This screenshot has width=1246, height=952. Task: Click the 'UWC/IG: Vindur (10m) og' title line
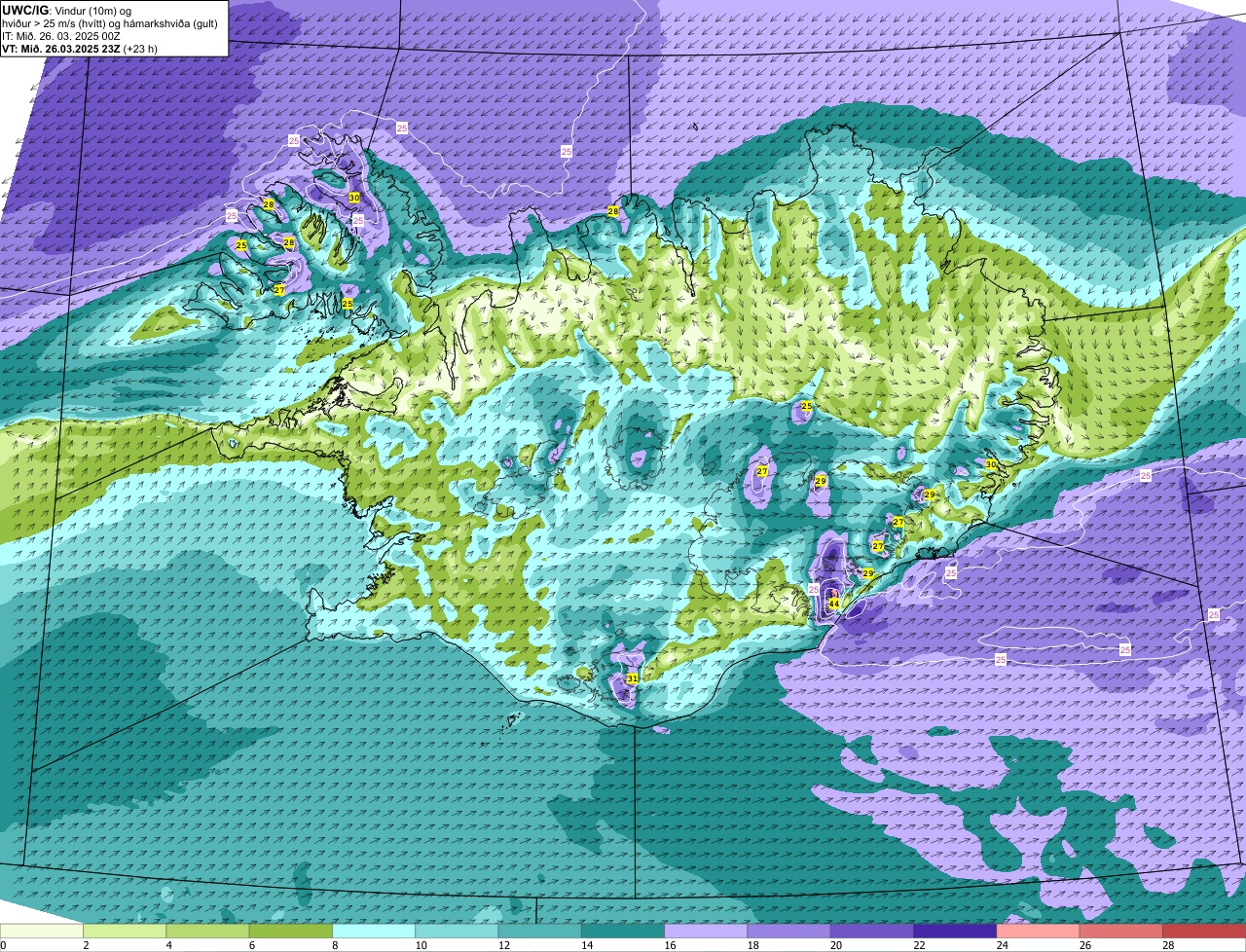[68, 11]
